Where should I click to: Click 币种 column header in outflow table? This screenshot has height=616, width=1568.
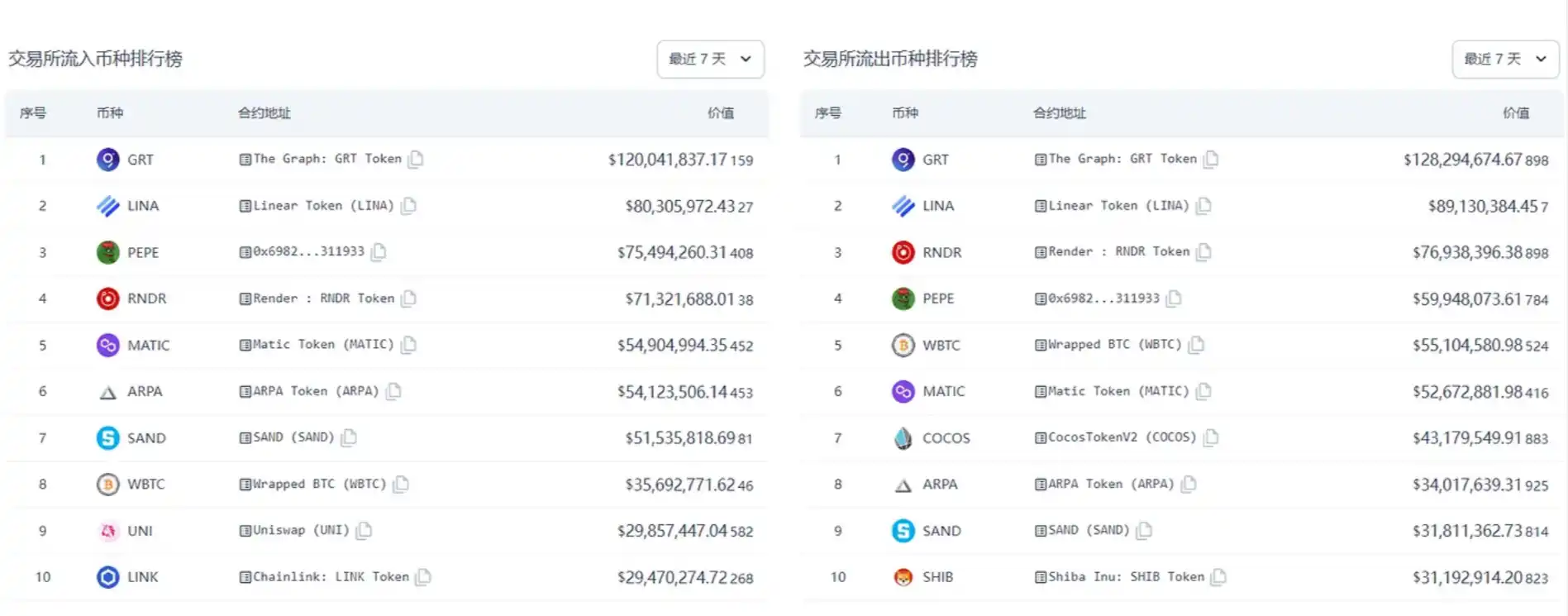point(904,113)
